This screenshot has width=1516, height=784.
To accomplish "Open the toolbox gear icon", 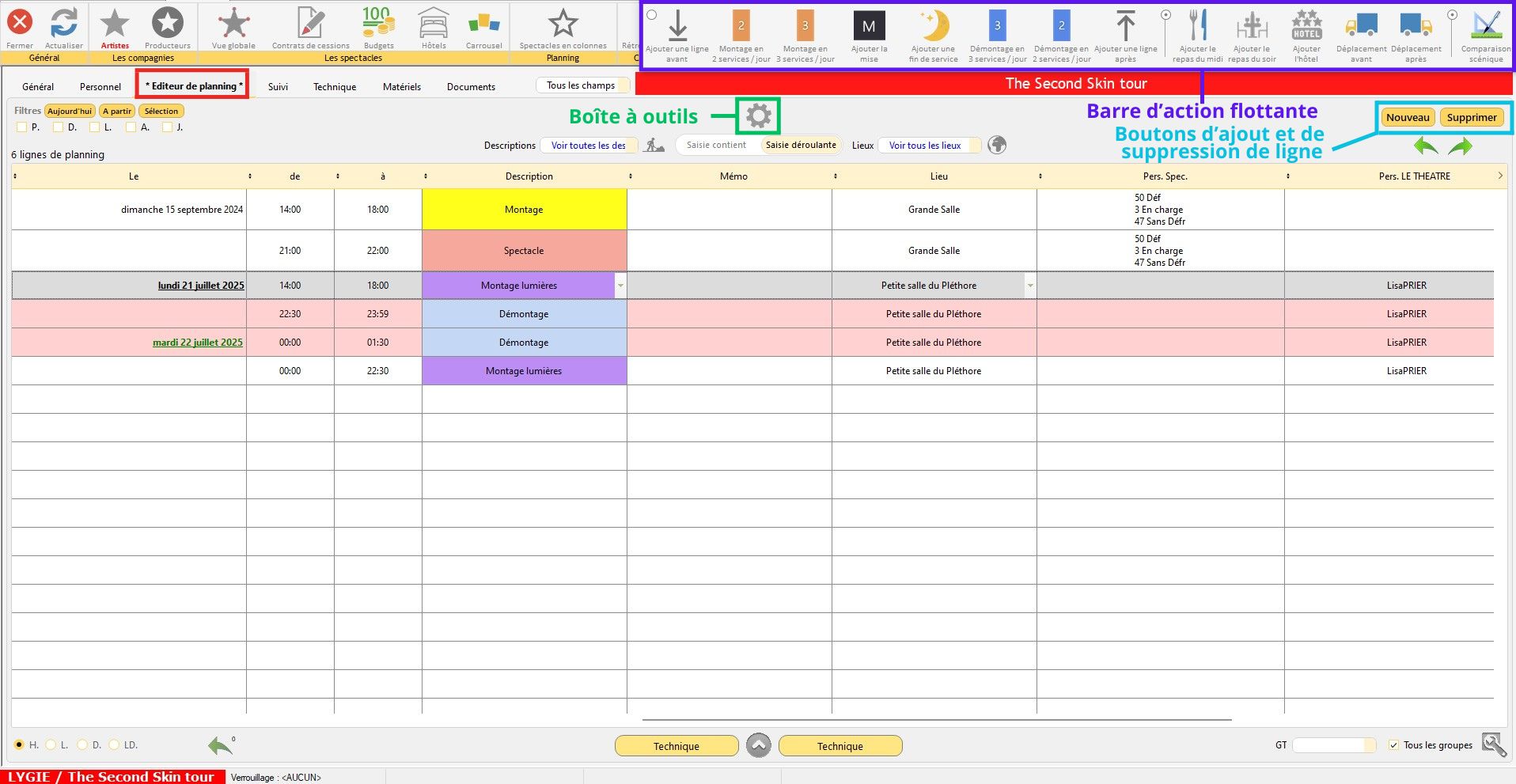I will 758,116.
